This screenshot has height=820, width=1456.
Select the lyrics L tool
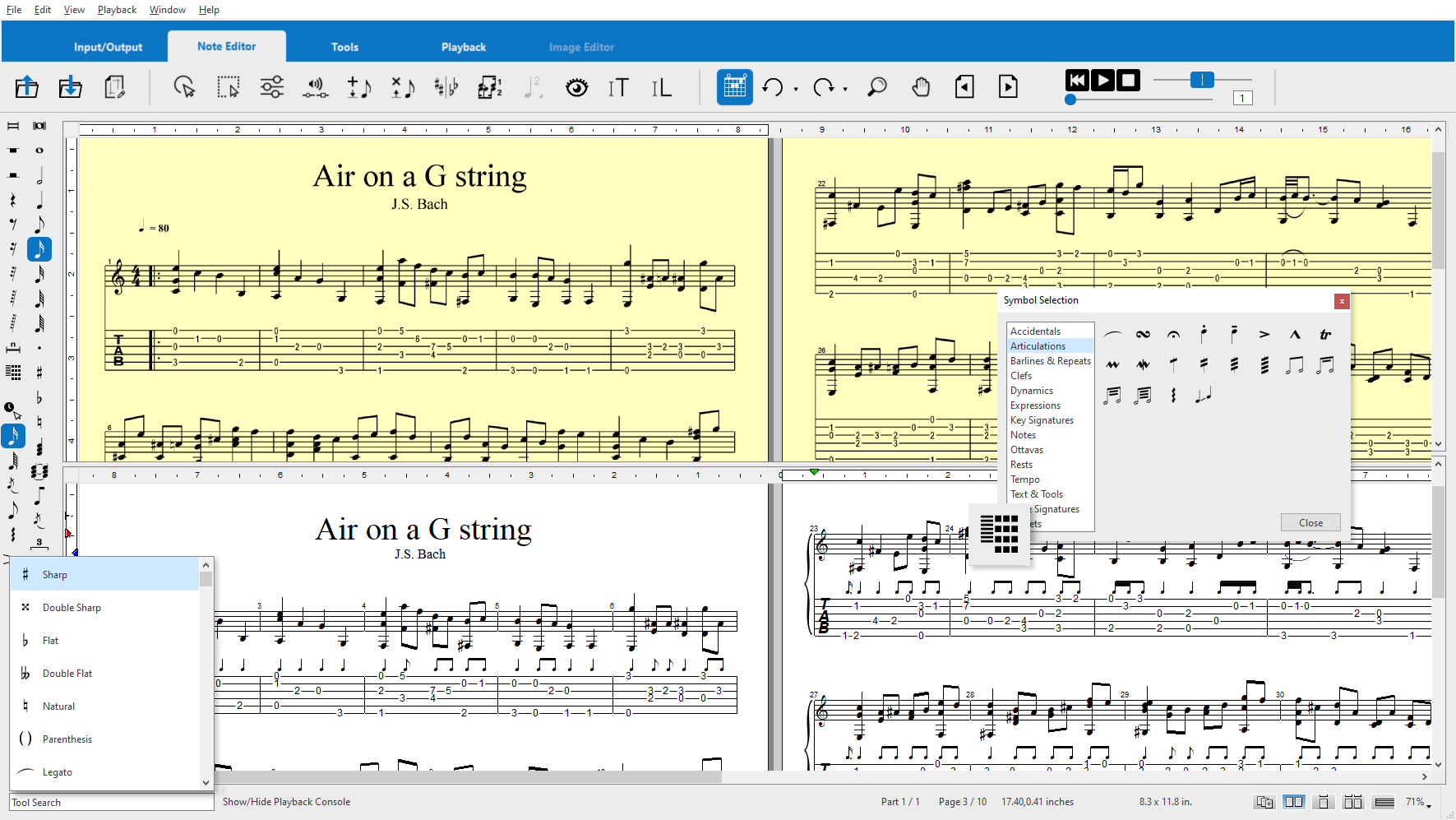point(662,86)
